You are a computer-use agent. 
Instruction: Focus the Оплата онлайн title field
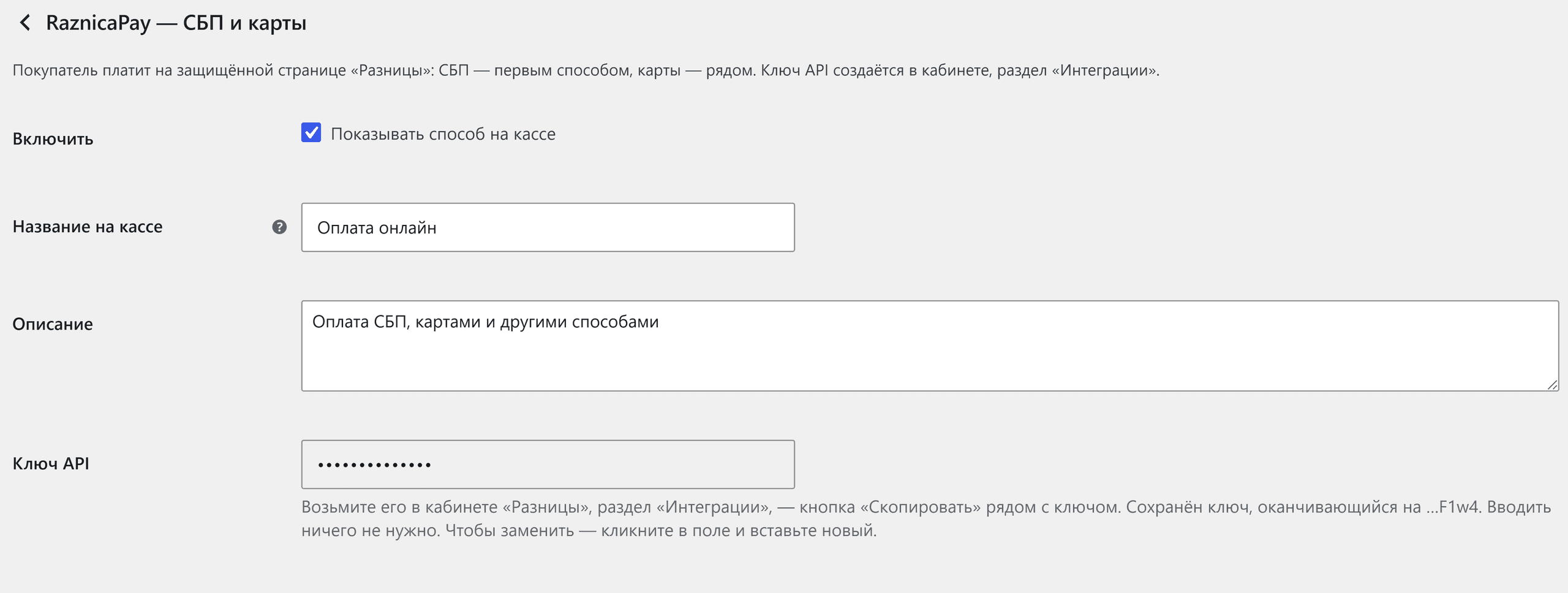[548, 227]
